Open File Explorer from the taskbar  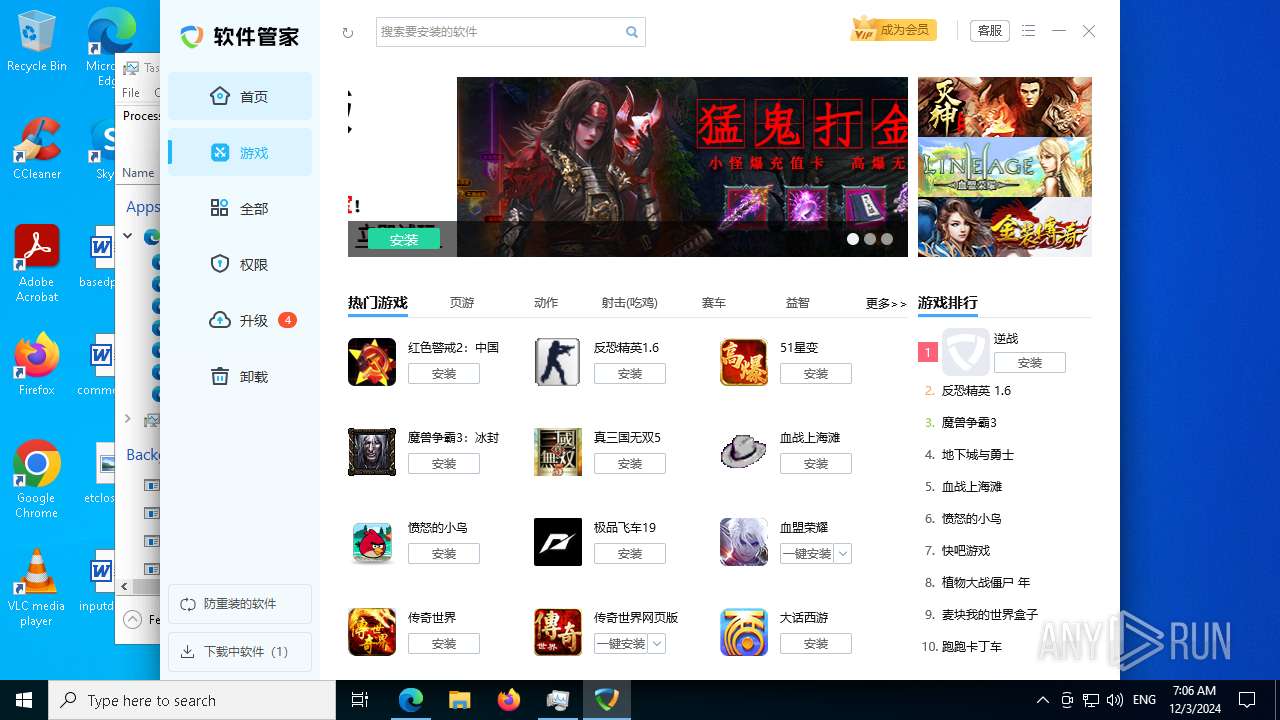tap(459, 700)
